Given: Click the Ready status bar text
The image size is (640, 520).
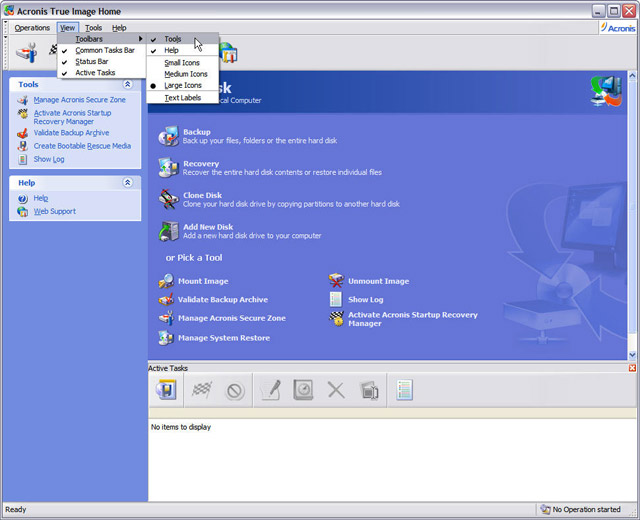Looking at the screenshot, I should [16, 509].
